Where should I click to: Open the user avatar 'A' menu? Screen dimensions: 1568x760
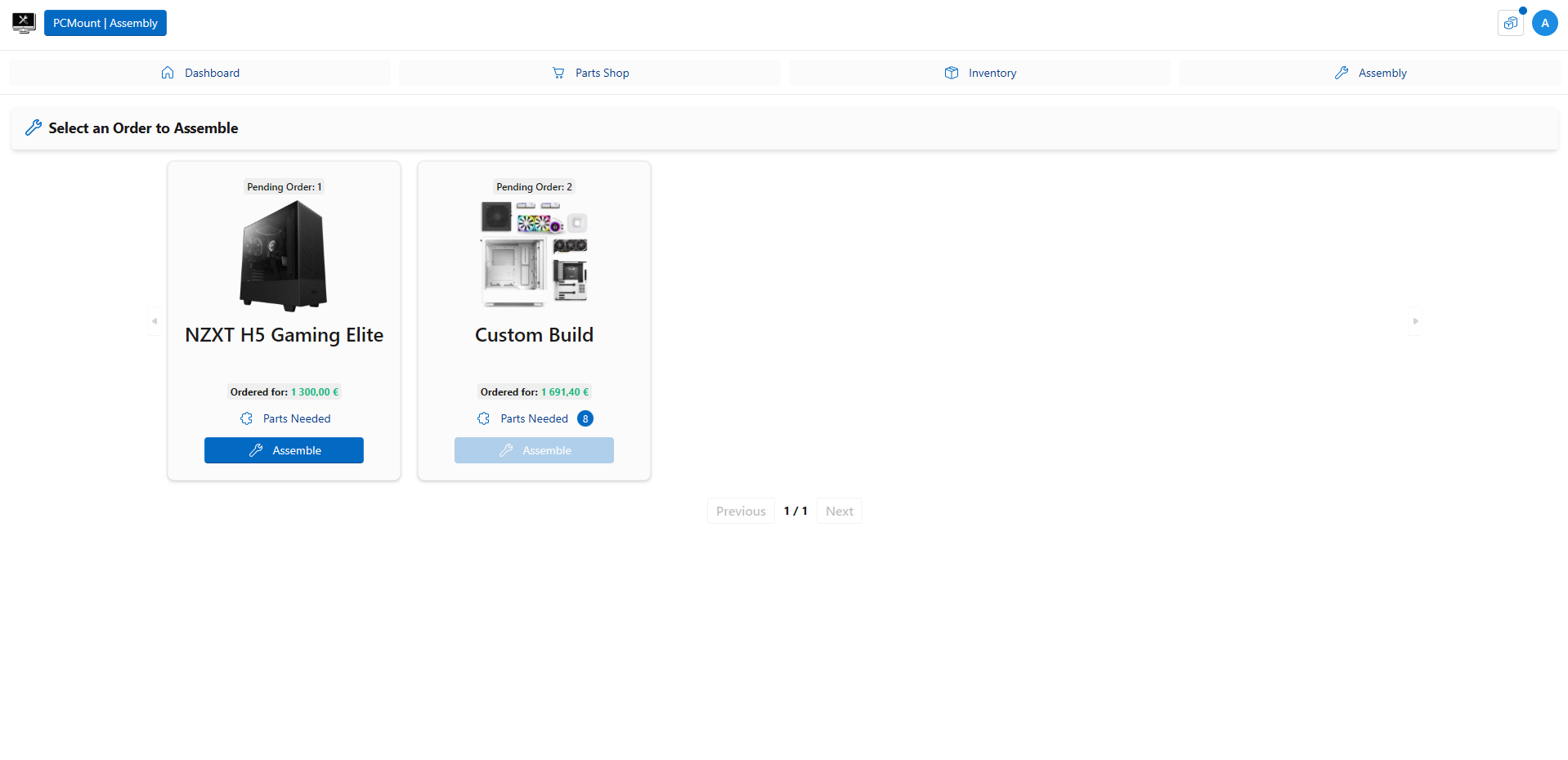(1545, 23)
